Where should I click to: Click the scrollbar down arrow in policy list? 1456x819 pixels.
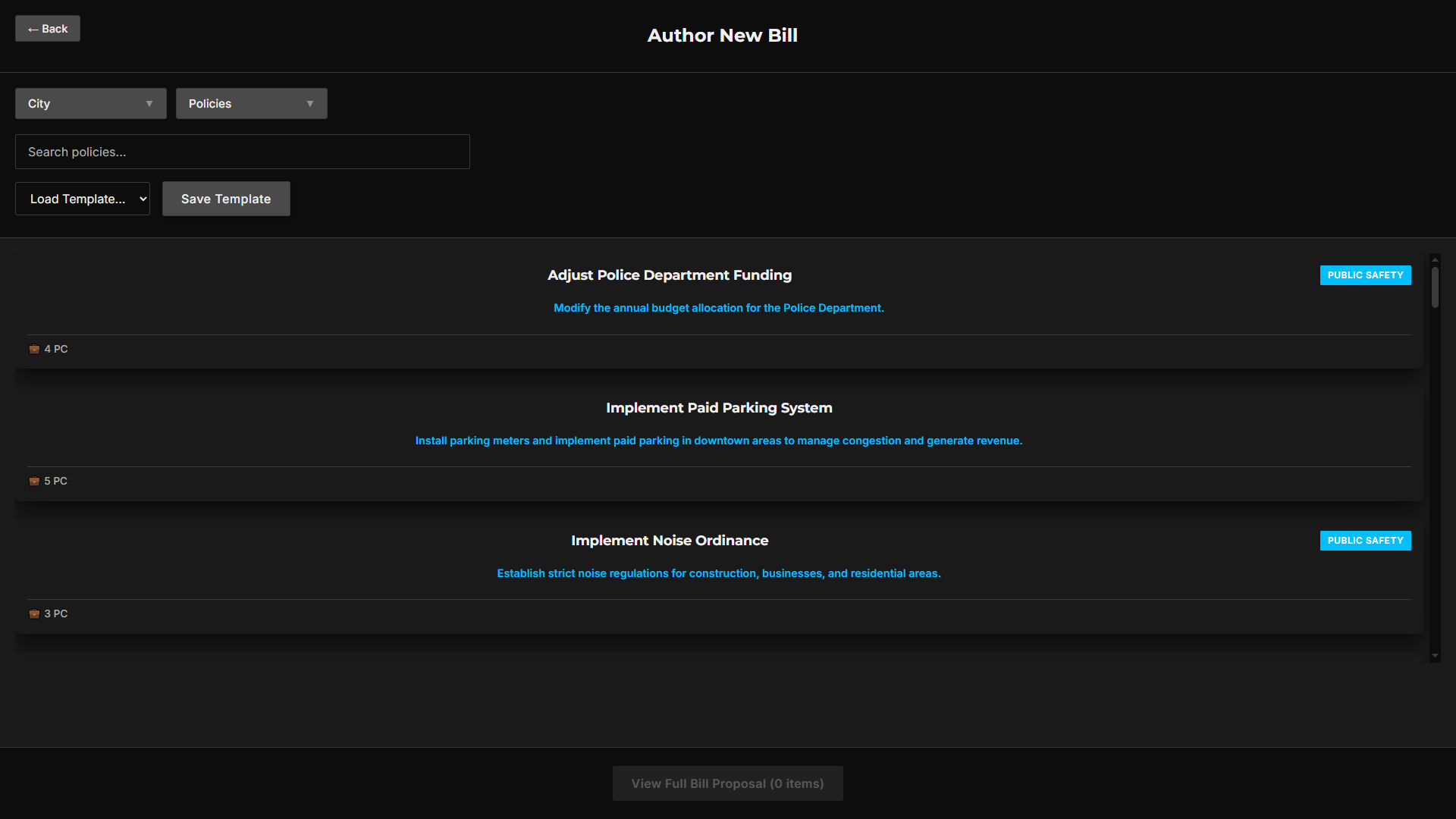[x=1435, y=656]
